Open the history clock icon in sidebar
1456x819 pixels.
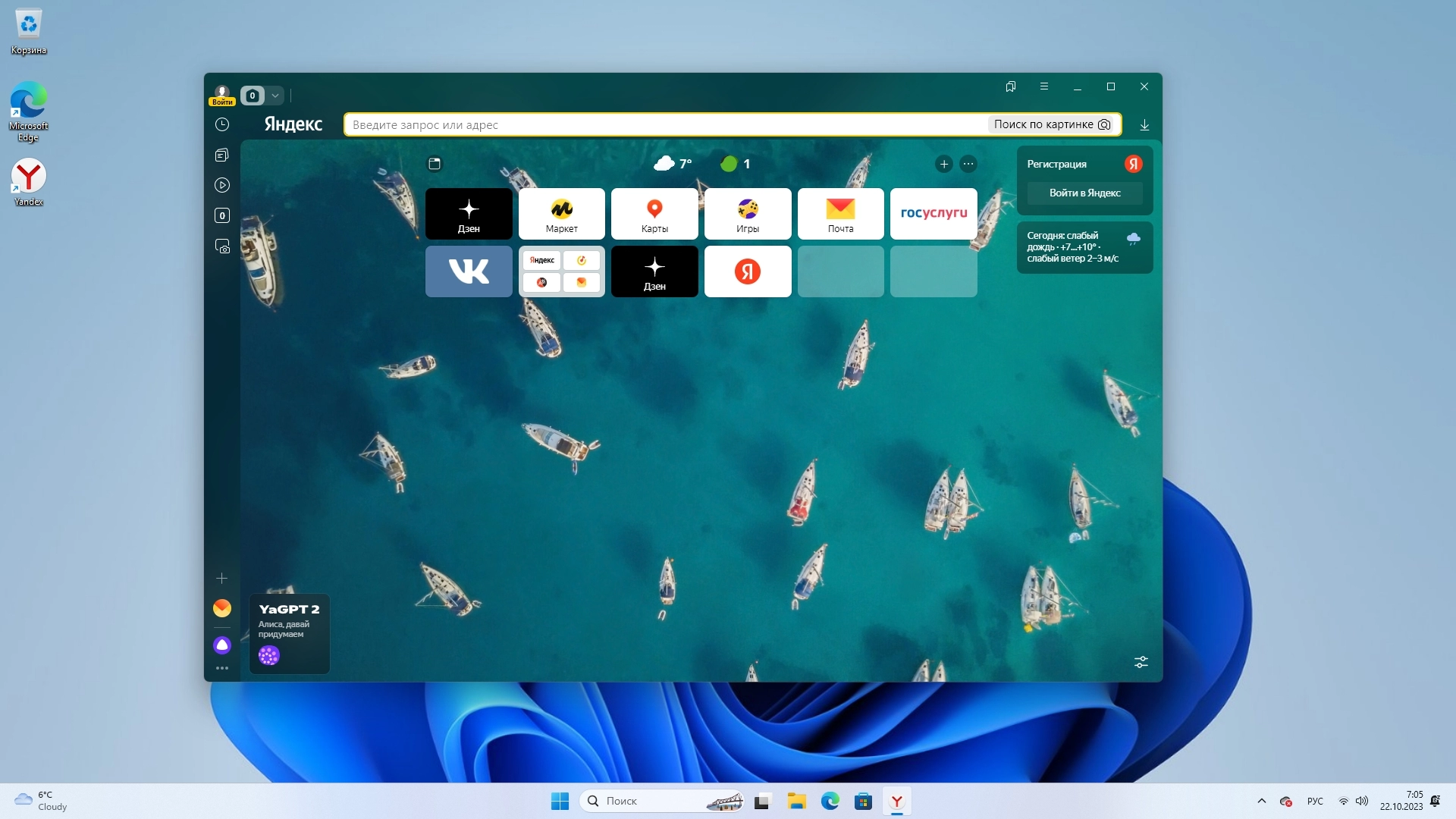222,124
